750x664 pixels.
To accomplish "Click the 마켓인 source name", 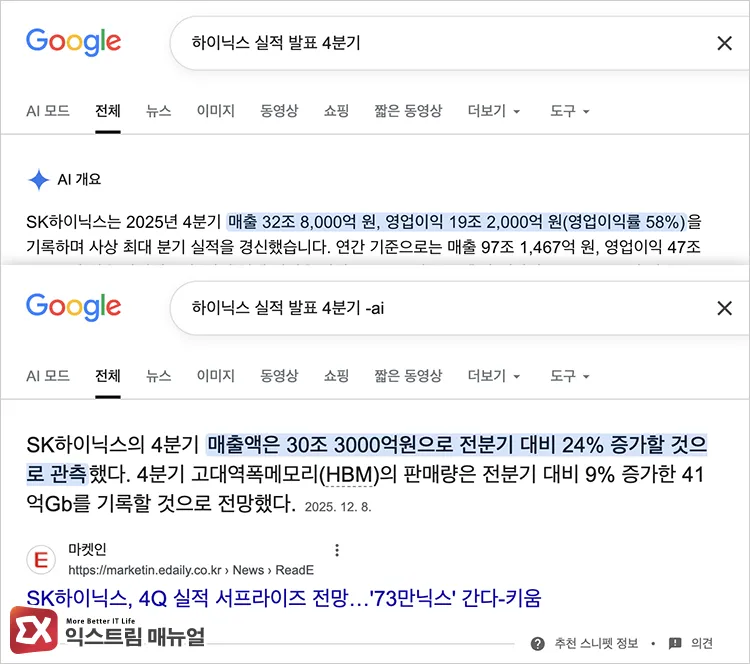I will click(x=87, y=549).
